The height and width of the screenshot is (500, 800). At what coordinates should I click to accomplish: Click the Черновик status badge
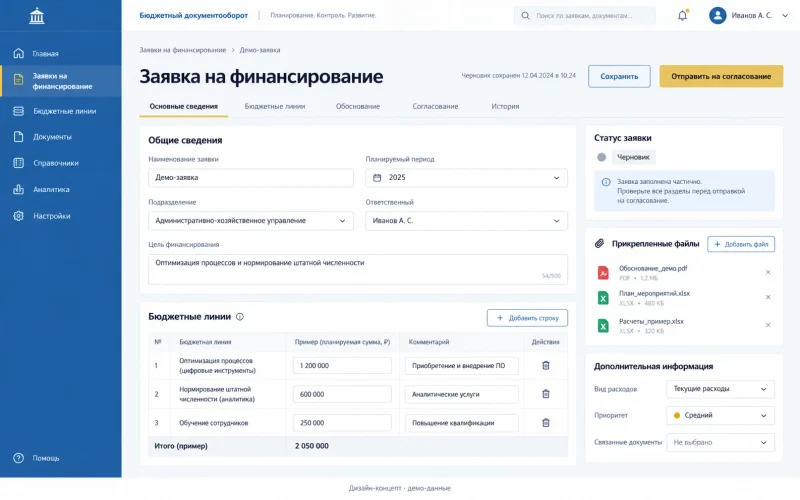click(633, 157)
